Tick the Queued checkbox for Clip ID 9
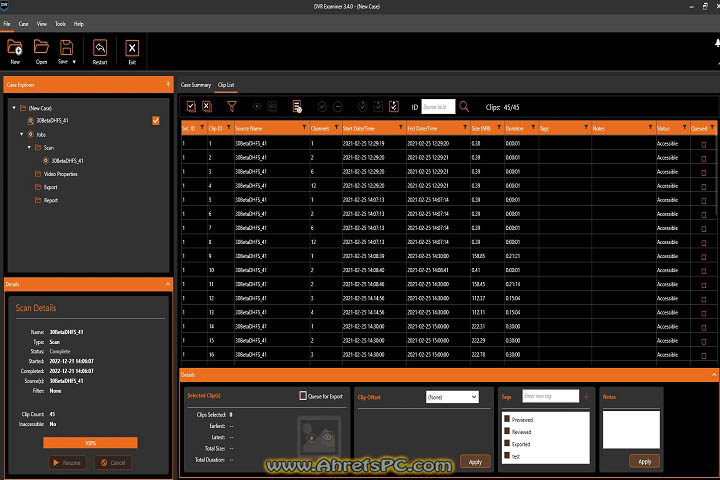The width and height of the screenshot is (720, 480). coord(704,257)
